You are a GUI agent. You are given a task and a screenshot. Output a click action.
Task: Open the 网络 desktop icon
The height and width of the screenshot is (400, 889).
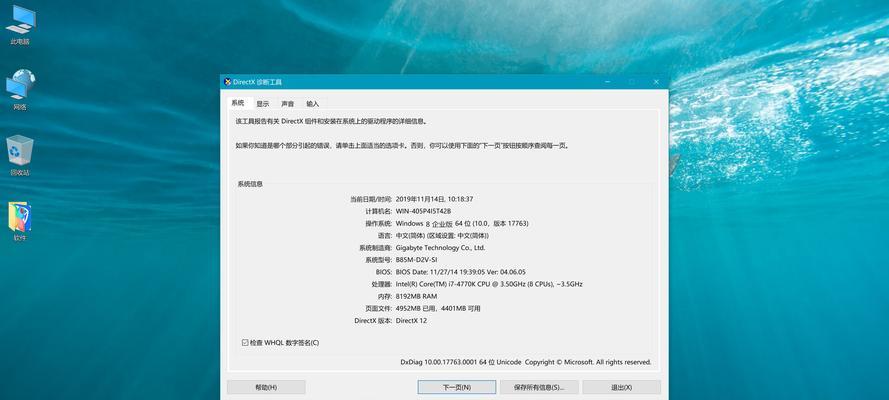click(x=20, y=90)
